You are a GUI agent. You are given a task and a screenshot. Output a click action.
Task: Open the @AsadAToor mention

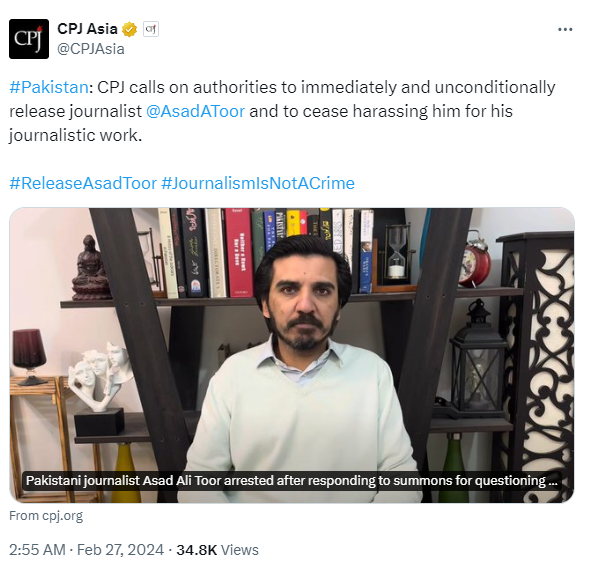tap(195, 111)
